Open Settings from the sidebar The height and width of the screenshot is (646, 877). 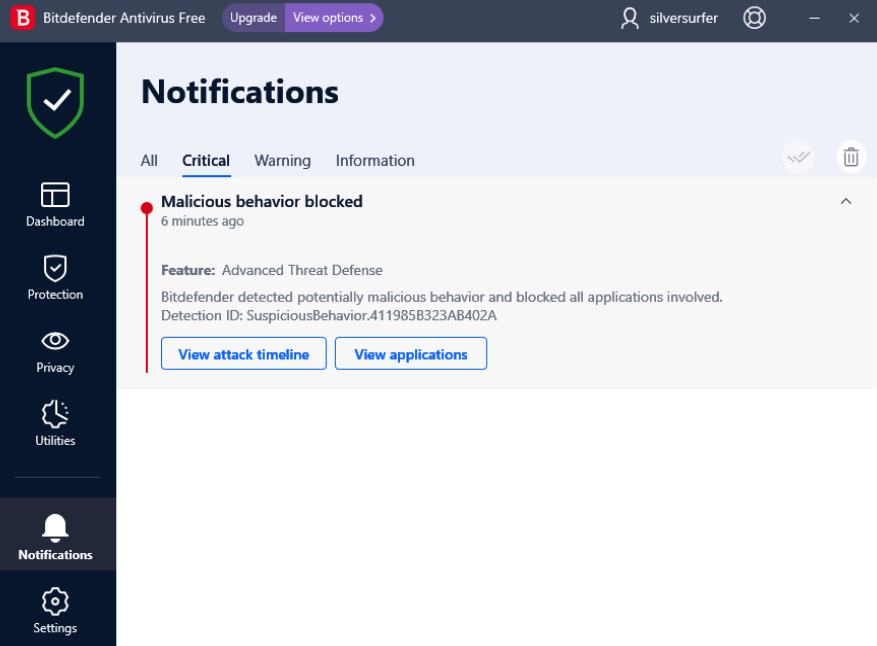pos(55,610)
